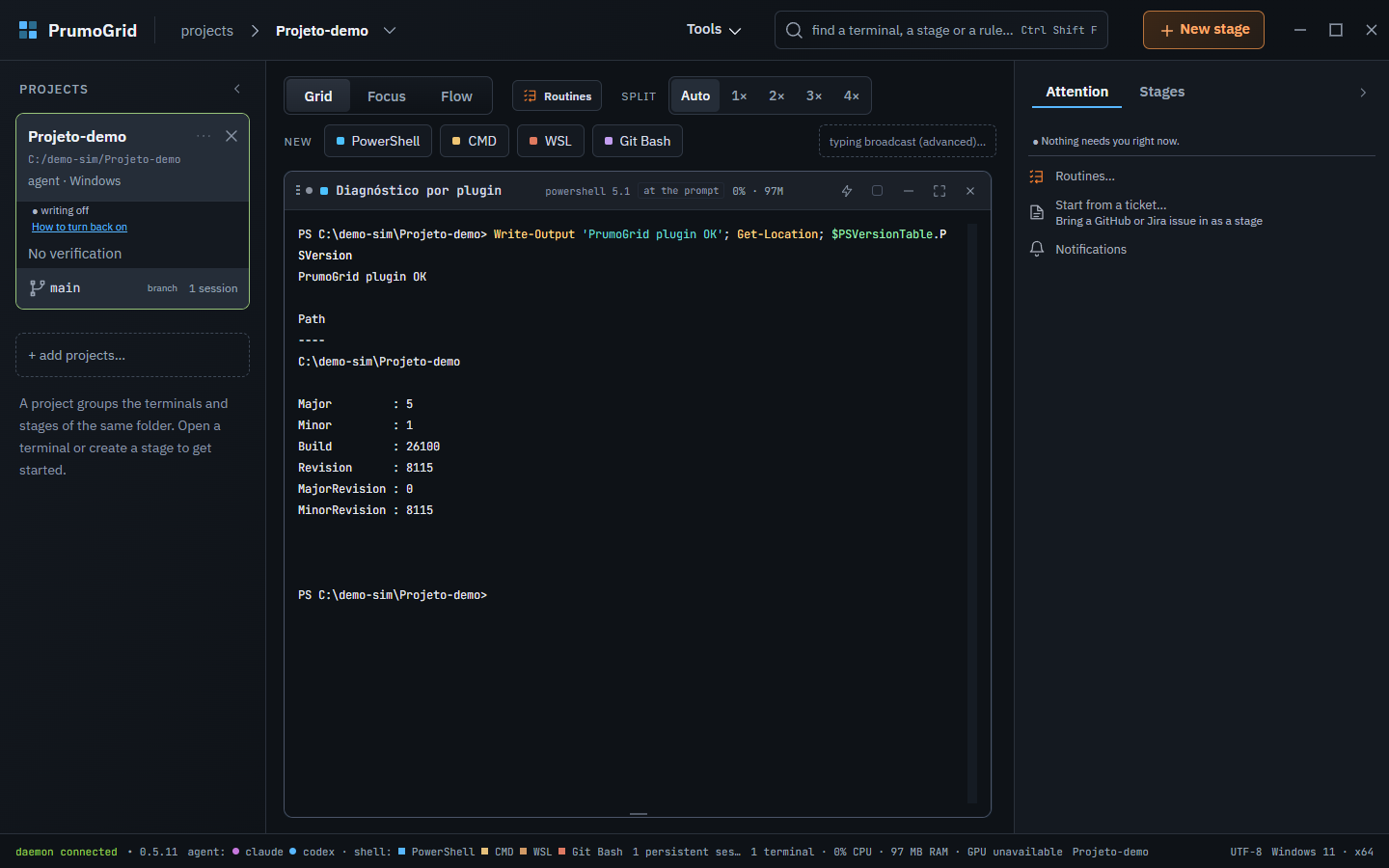Image resolution: width=1389 pixels, height=868 pixels.
Task: Switch to Focus view
Action: 387,96
